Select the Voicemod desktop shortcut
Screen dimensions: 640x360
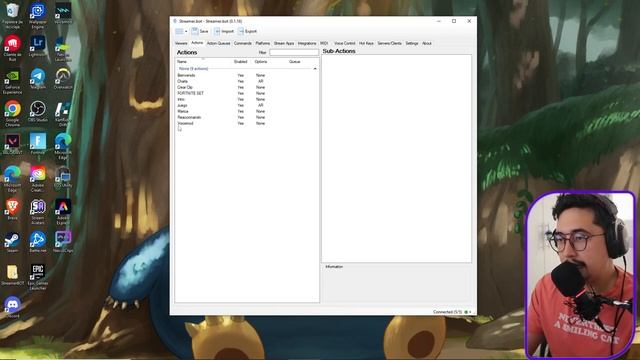[63, 13]
